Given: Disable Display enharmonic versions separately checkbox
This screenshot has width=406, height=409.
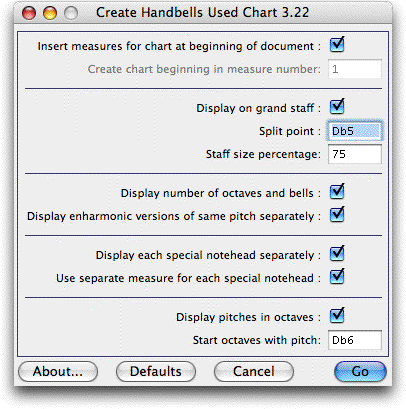Looking at the screenshot, I should click(337, 215).
